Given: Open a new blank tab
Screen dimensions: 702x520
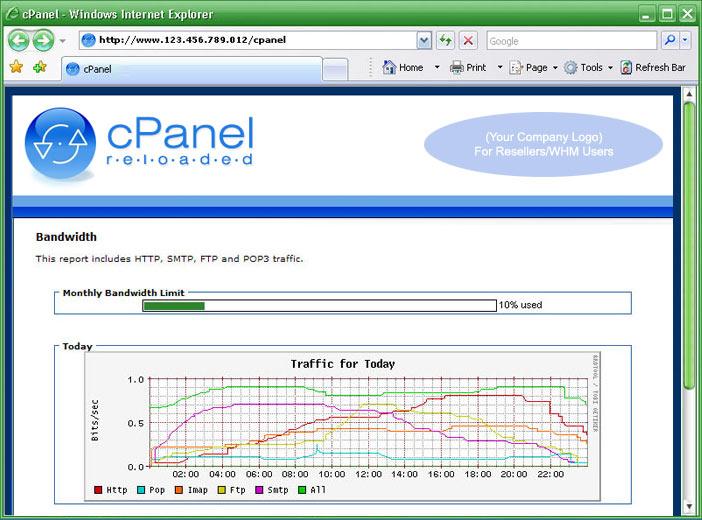Looking at the screenshot, I should [x=335, y=70].
